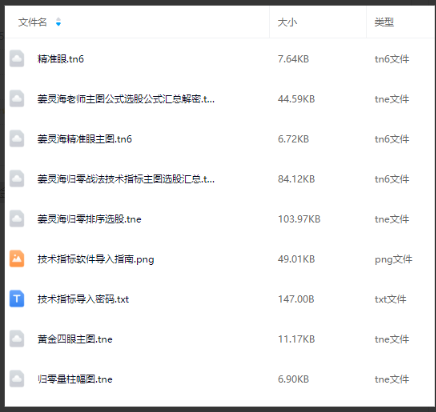Click the 6.72KB size cell
Viewport: 436px width, 412px height.
[x=293, y=139]
